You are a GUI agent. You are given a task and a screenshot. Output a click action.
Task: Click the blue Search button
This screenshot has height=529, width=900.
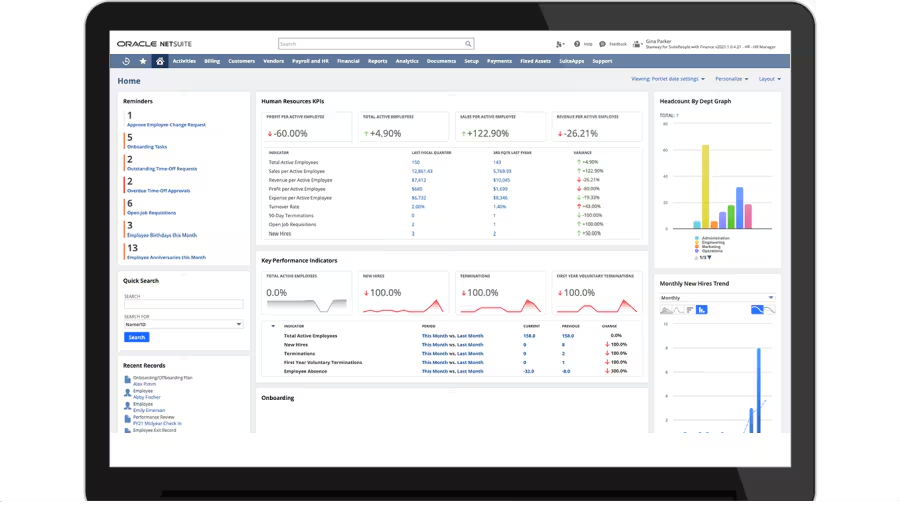pyautogui.click(x=136, y=337)
